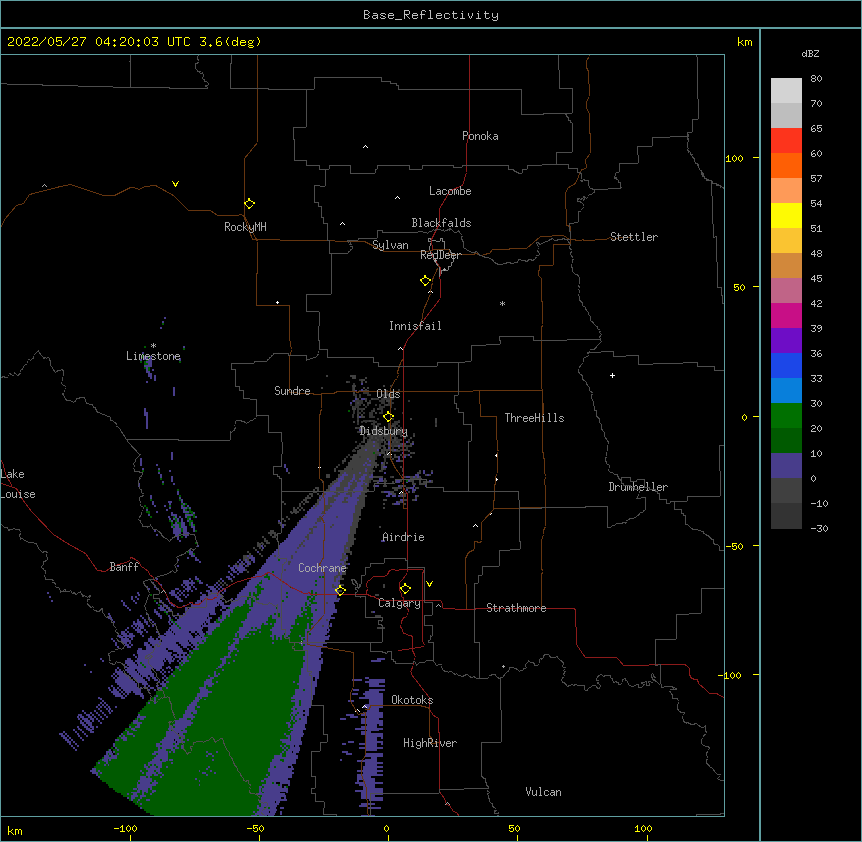
Task: Click the 80 value in the dBZ legend
Action: [x=816, y=79]
